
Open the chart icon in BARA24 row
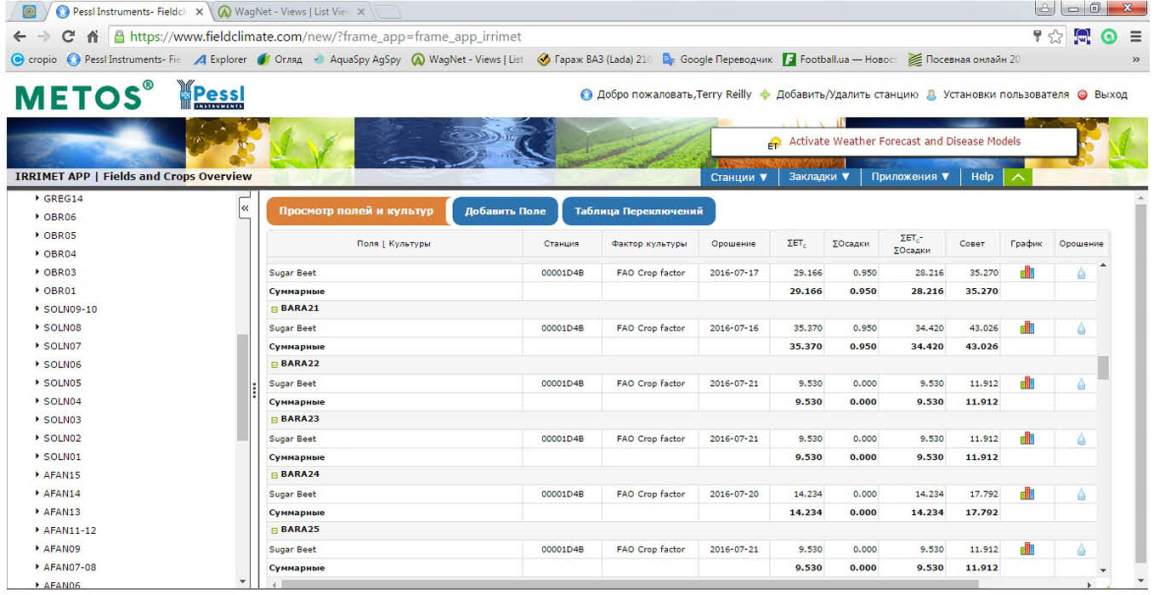pos(1026,494)
